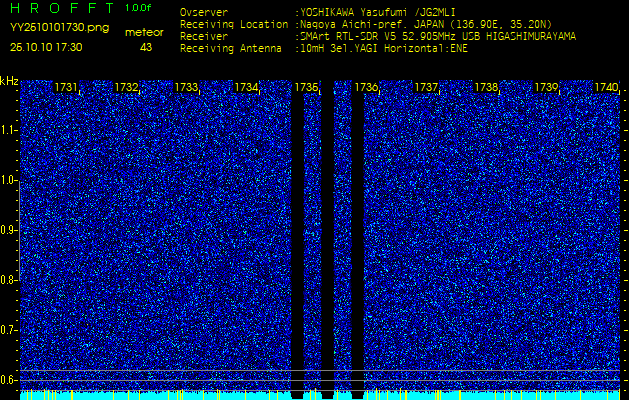Image resolution: width=629 pixels, height=400 pixels.
Task: Click the 1.0 kHz axis label
Action: point(7,180)
